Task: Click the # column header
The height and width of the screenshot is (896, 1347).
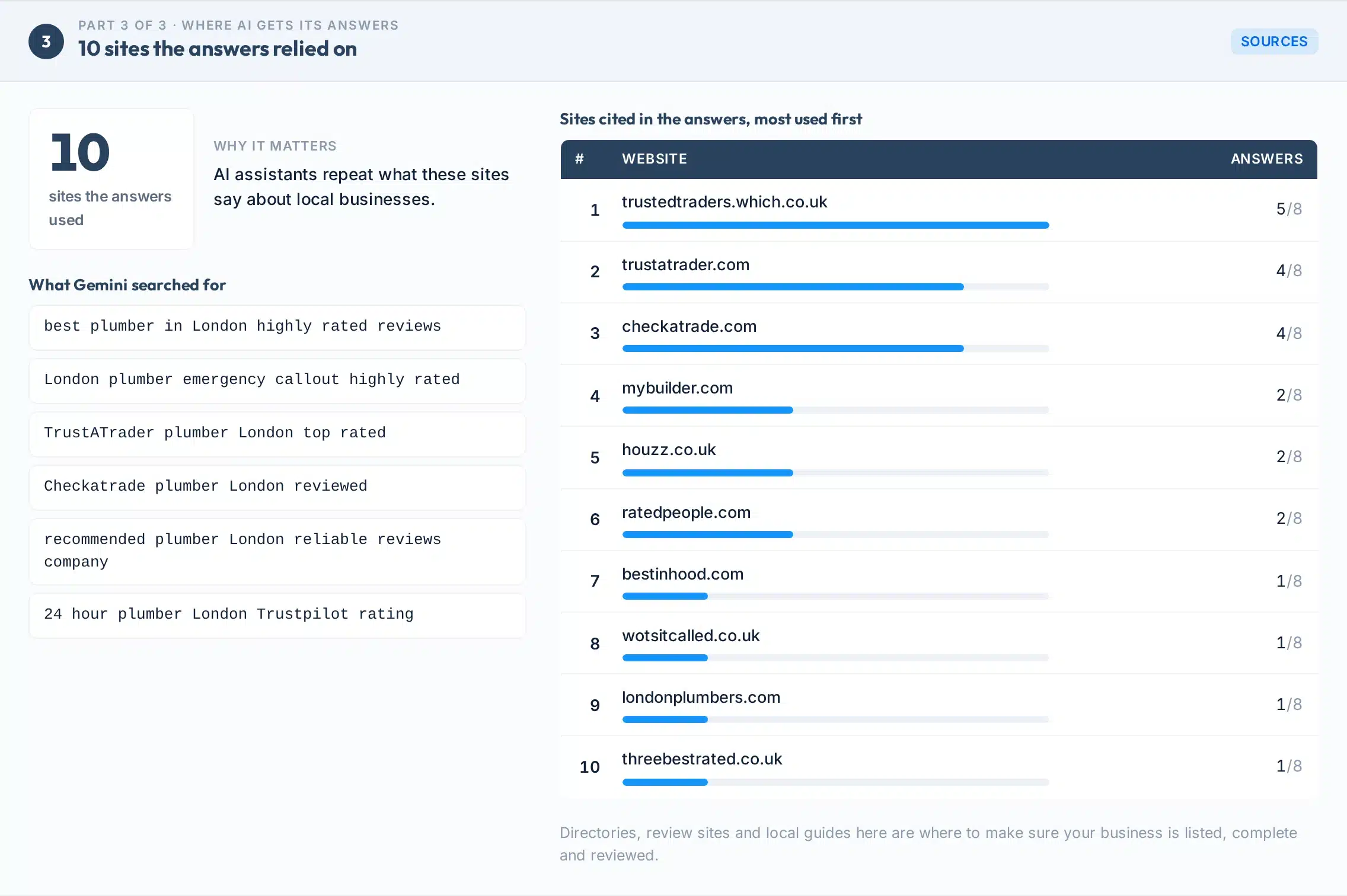Action: click(580, 159)
